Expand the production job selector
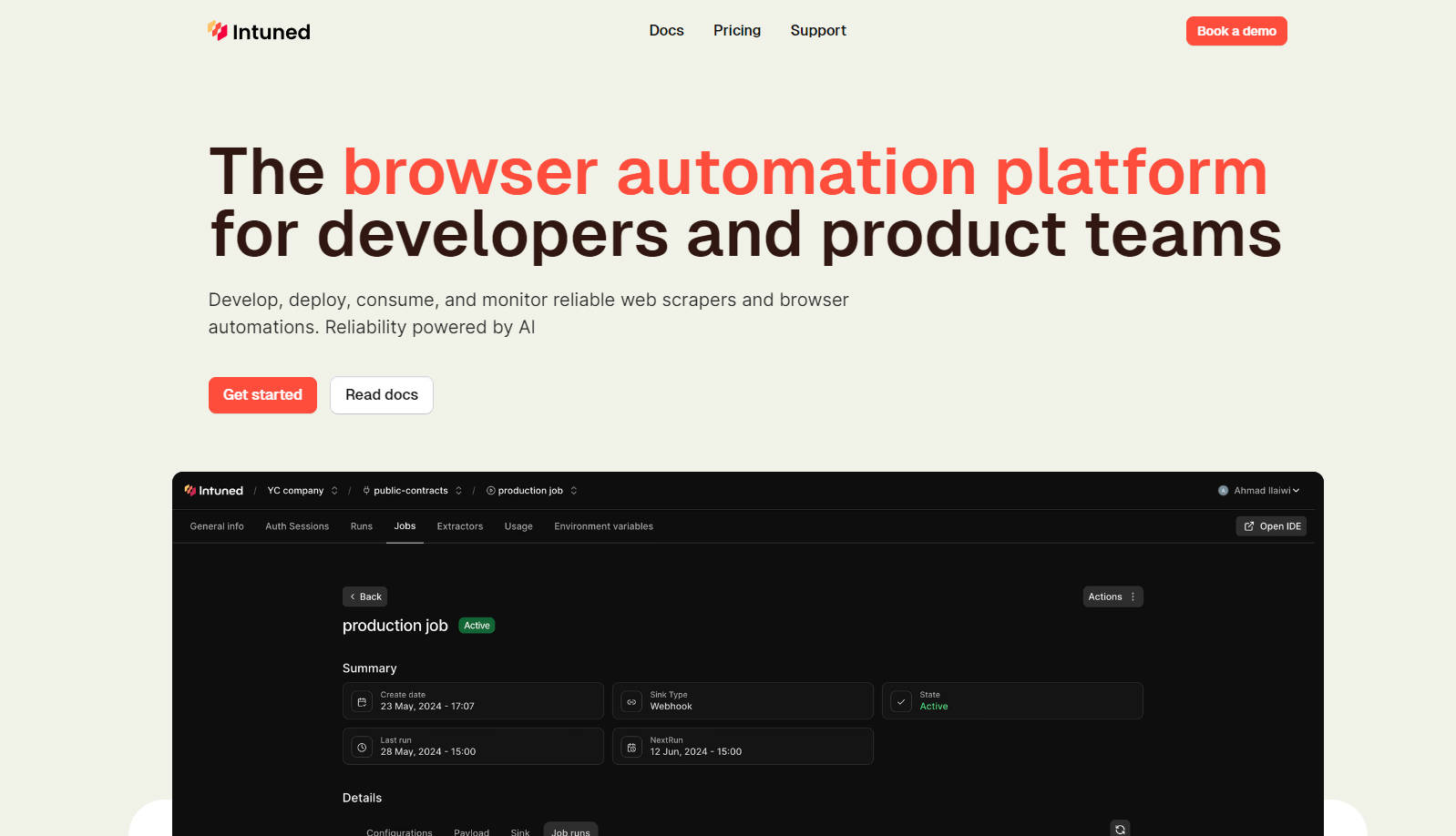 pyautogui.click(x=573, y=491)
